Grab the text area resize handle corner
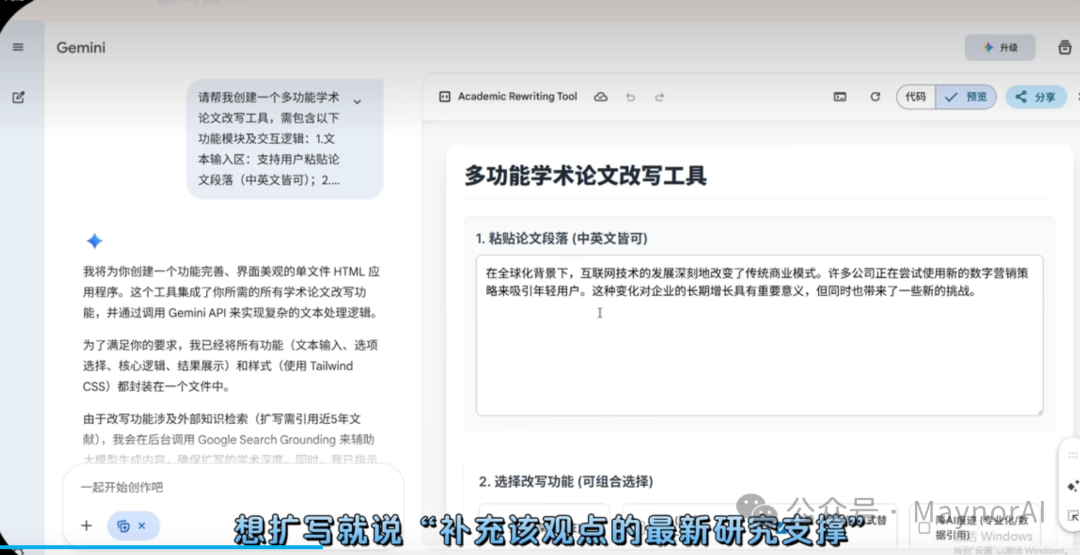Viewport: 1080px width, 555px height. pos(1038,410)
